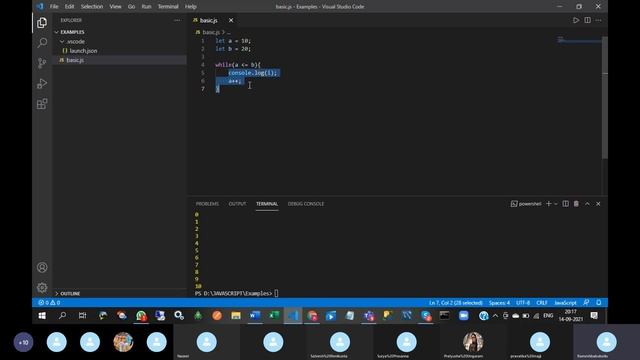The height and width of the screenshot is (360, 640).
Task: Open the File menu
Action: 54,7
